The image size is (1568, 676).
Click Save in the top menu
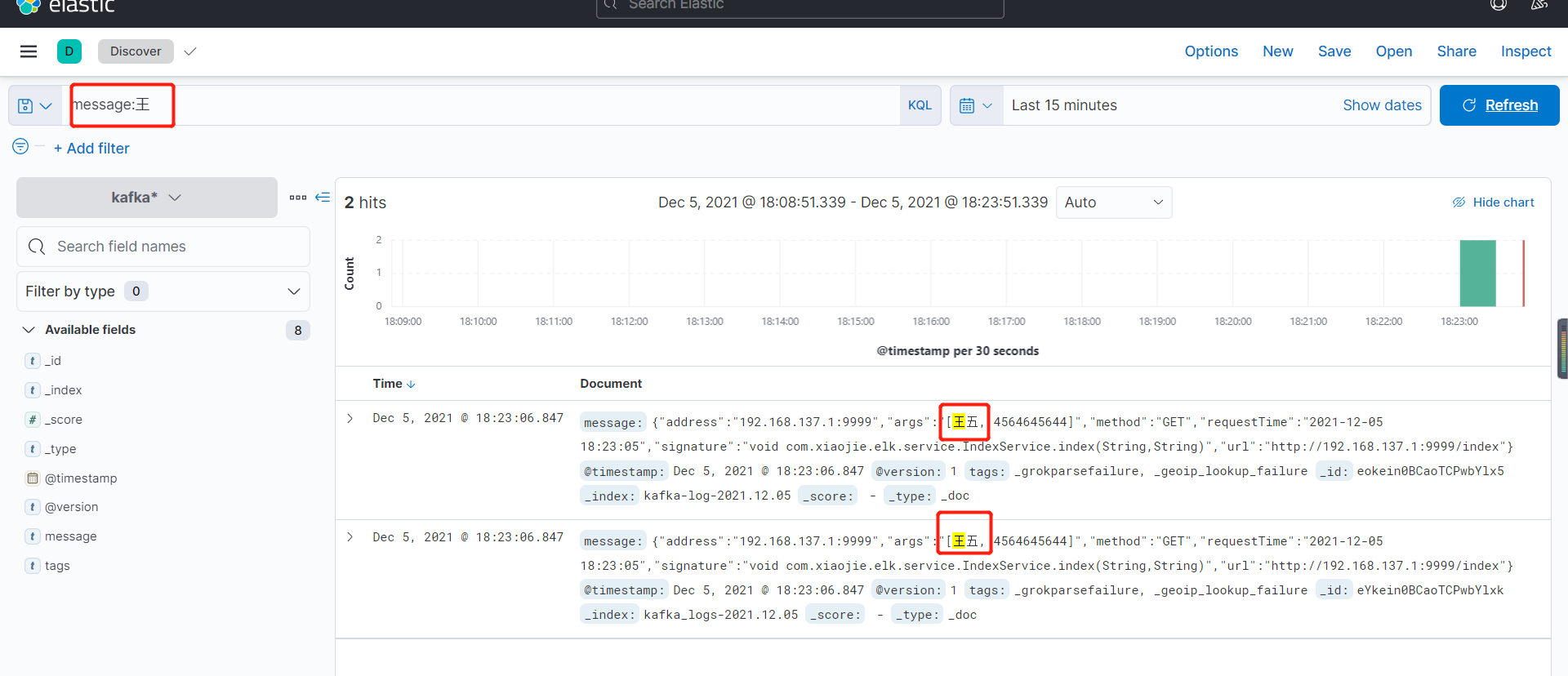pos(1334,51)
